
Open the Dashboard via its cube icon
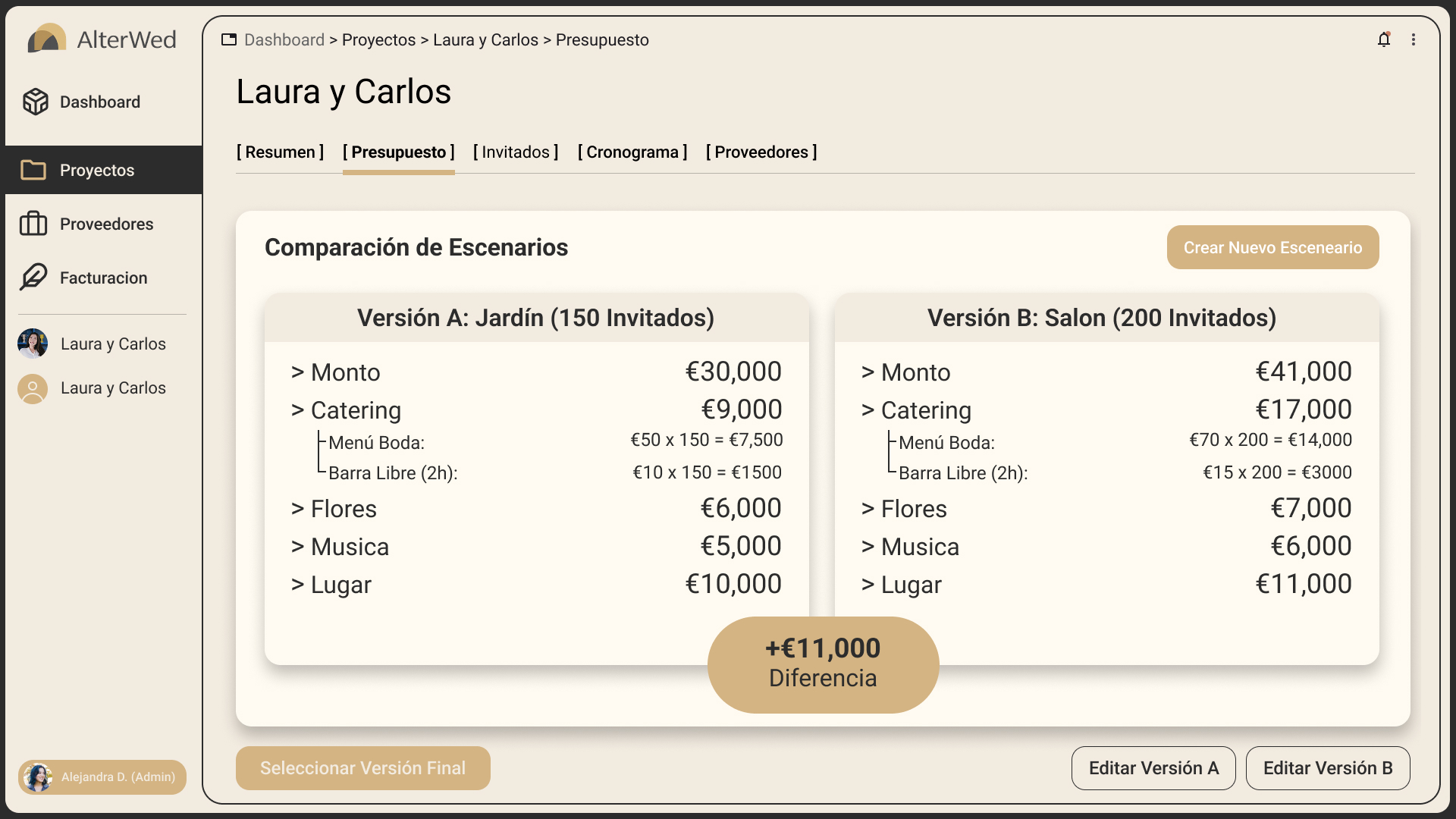tap(36, 102)
